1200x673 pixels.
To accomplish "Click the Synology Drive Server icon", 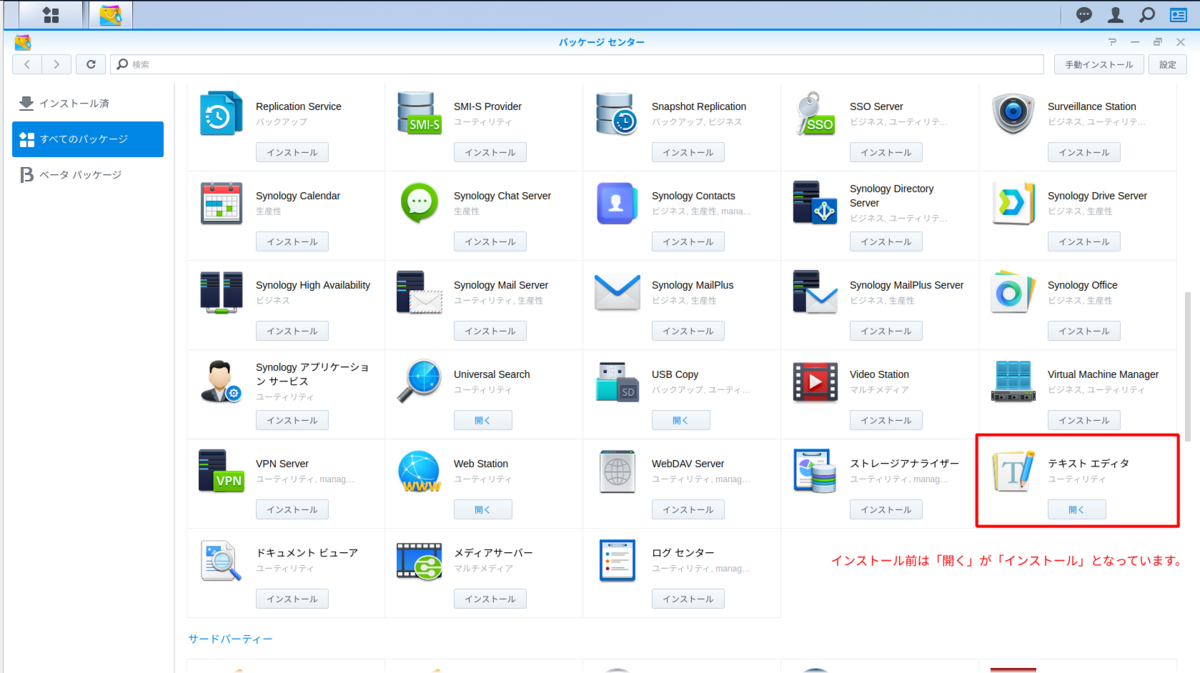I will [1013, 203].
